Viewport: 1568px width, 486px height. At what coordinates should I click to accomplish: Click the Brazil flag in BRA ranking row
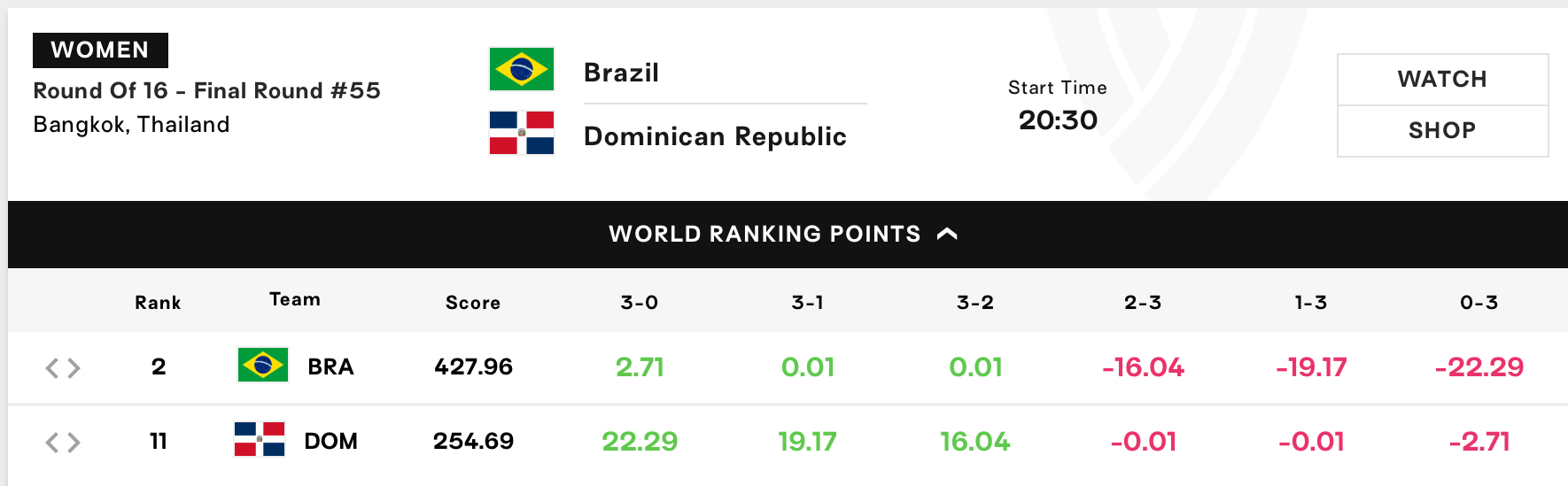point(263,365)
